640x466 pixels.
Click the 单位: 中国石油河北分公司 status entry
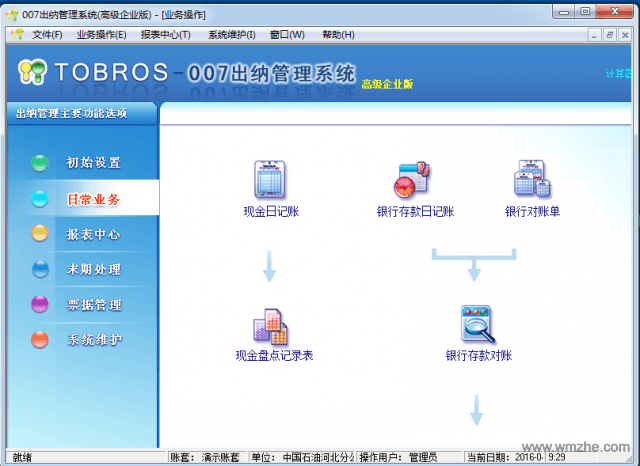tap(302, 457)
